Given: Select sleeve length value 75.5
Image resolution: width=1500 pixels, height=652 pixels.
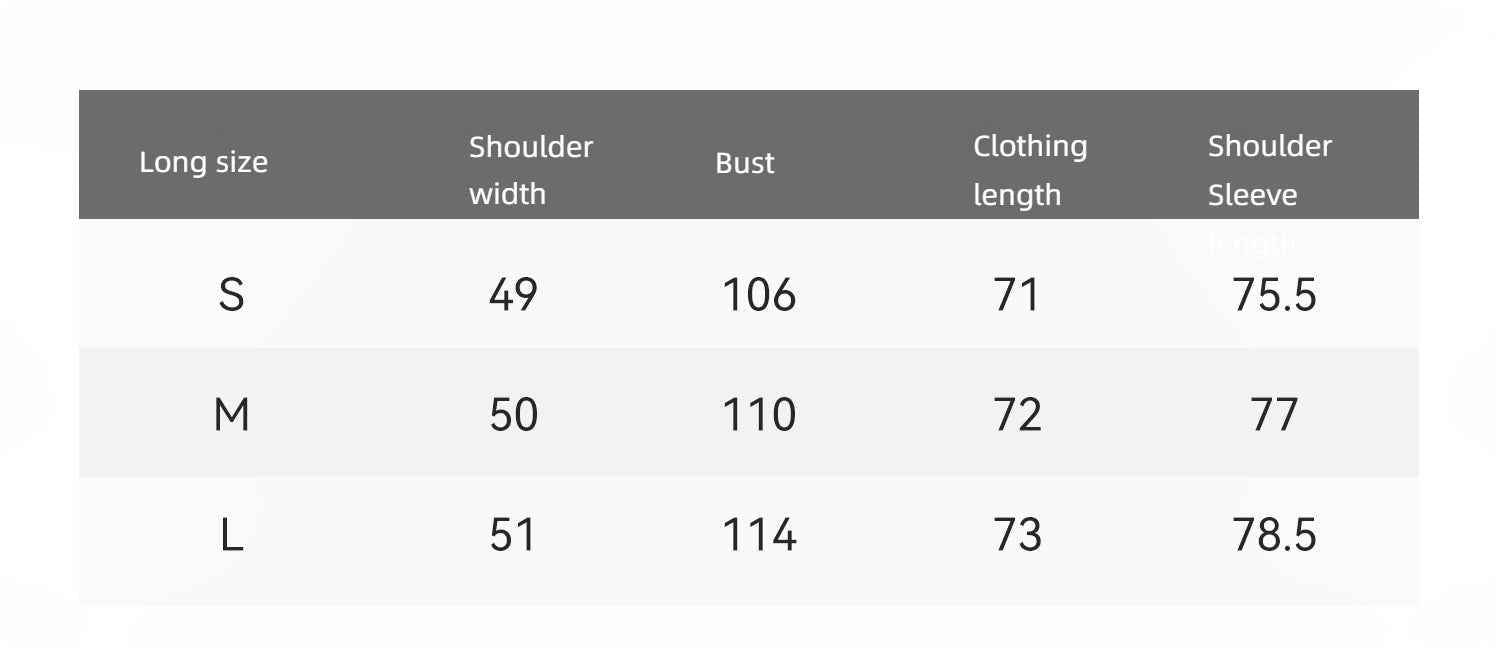Looking at the screenshot, I should click(1274, 295).
